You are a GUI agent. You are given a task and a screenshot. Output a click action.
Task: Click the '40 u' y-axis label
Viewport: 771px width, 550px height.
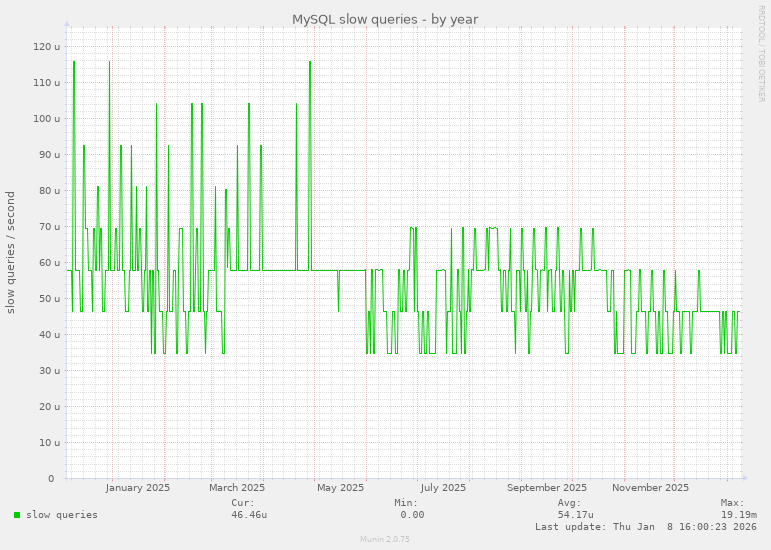pos(50,334)
